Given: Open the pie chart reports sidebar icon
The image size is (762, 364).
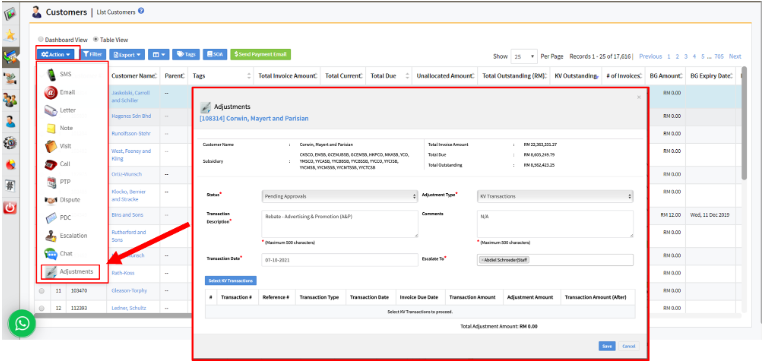Looking at the screenshot, I should 10,164.
